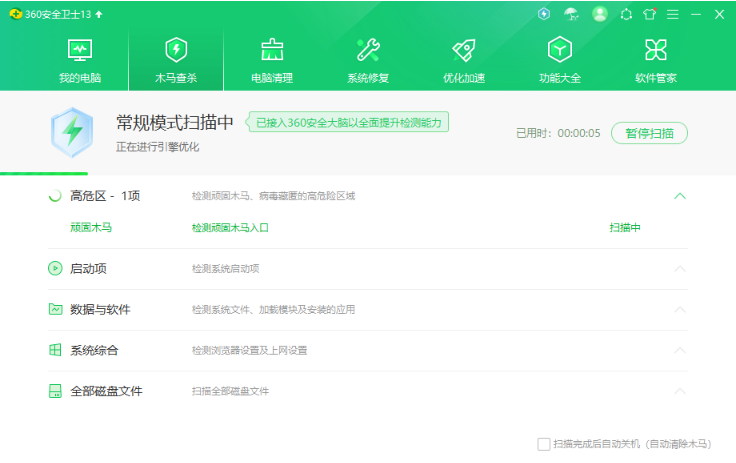Screen dimensions: 736x463
Task: Expand the 全部磁盘文件 section chevron
Action: pos(680,391)
